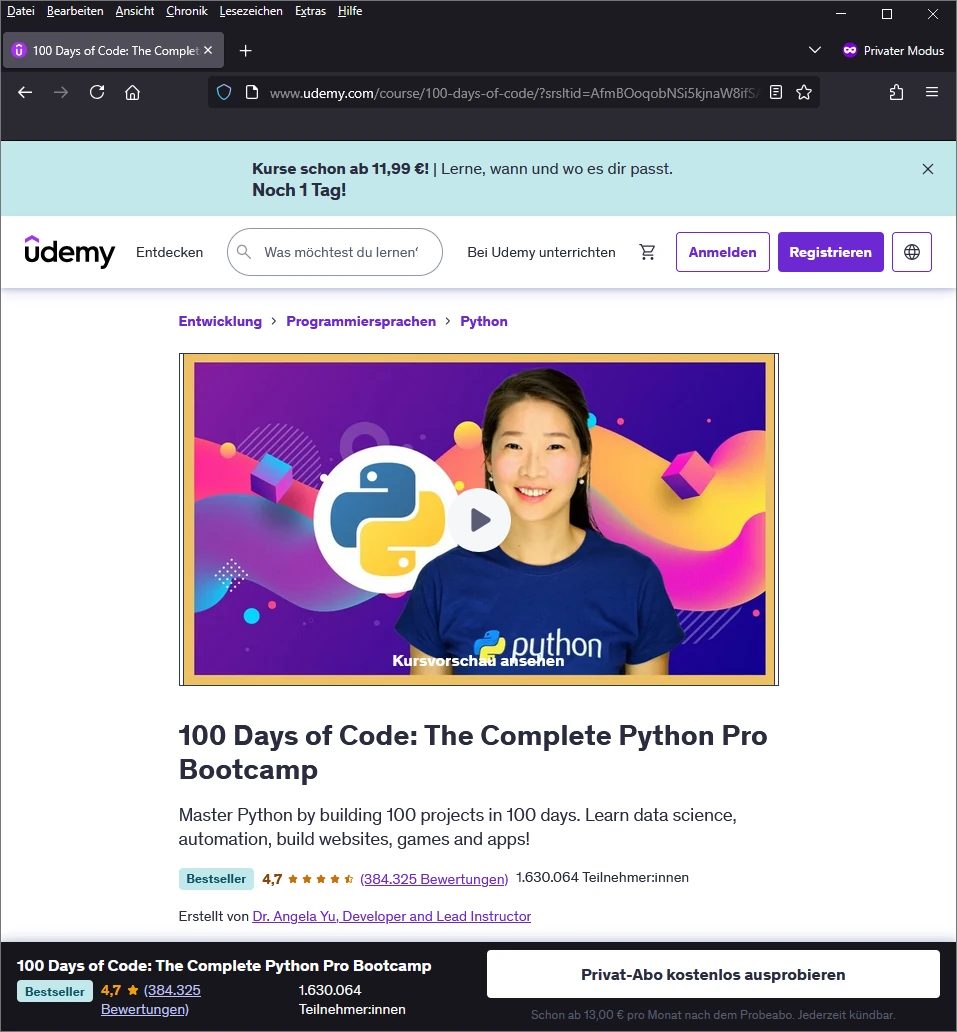Click the Bestseller badge below the description
This screenshot has height=1032, width=957.
(216, 879)
